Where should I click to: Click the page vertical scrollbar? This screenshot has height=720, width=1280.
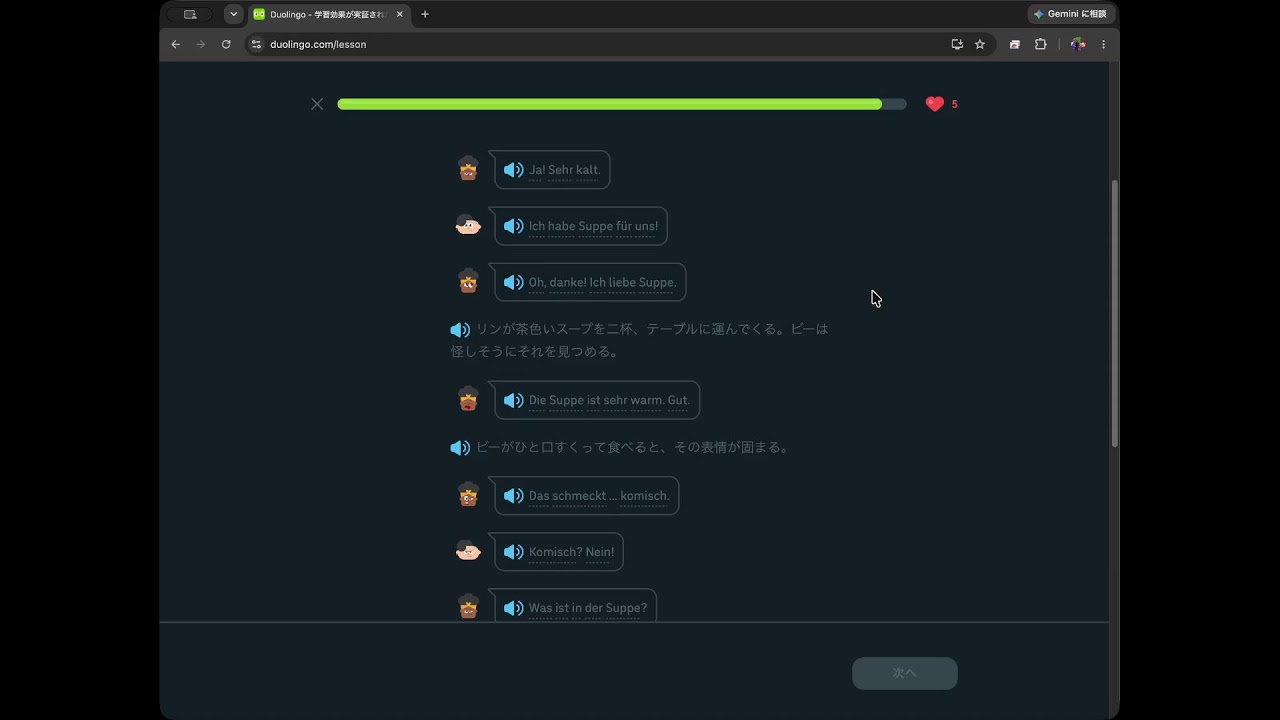point(1115,313)
